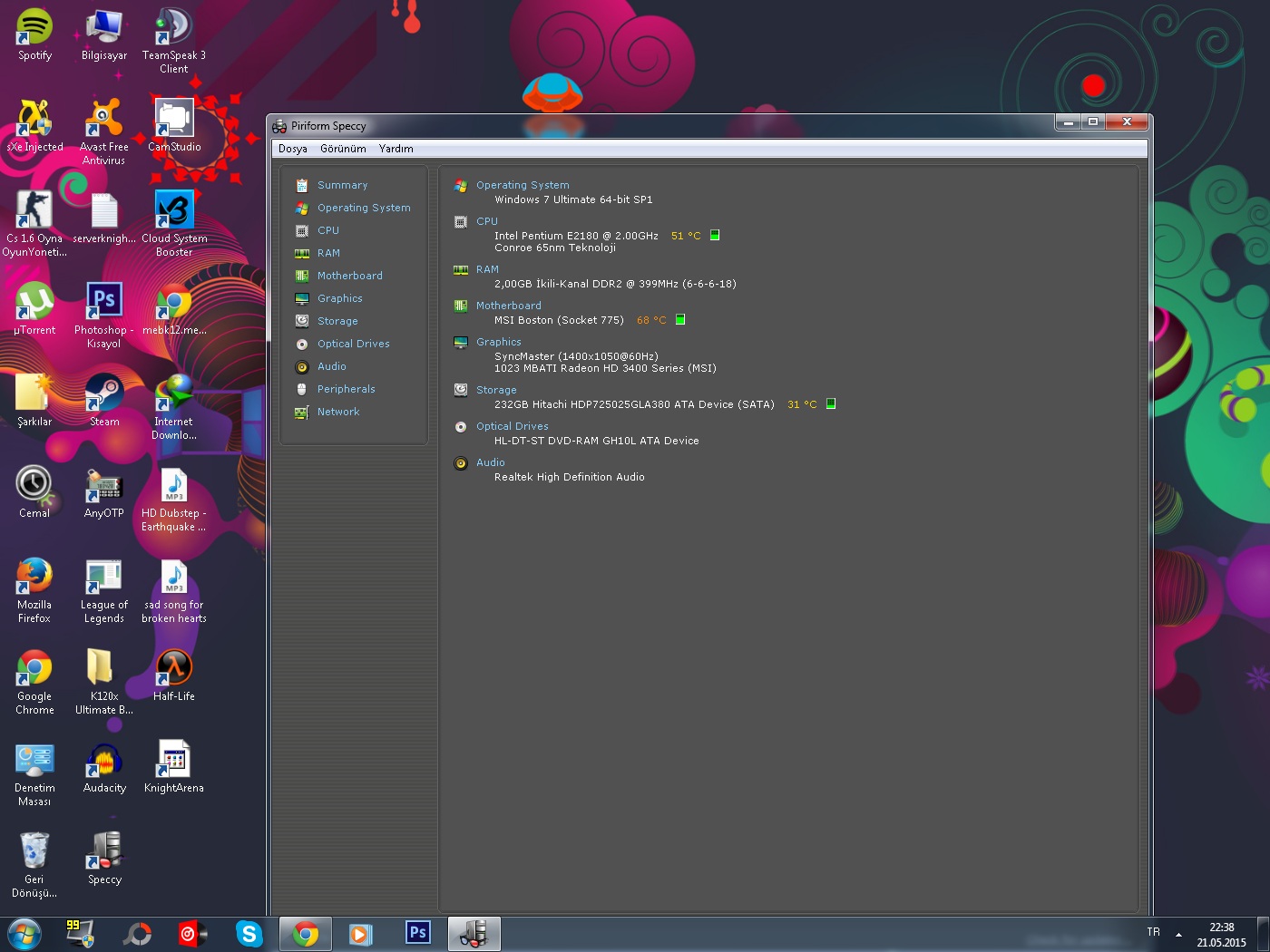Select the League of Legends desktop icon

pyautogui.click(x=103, y=590)
